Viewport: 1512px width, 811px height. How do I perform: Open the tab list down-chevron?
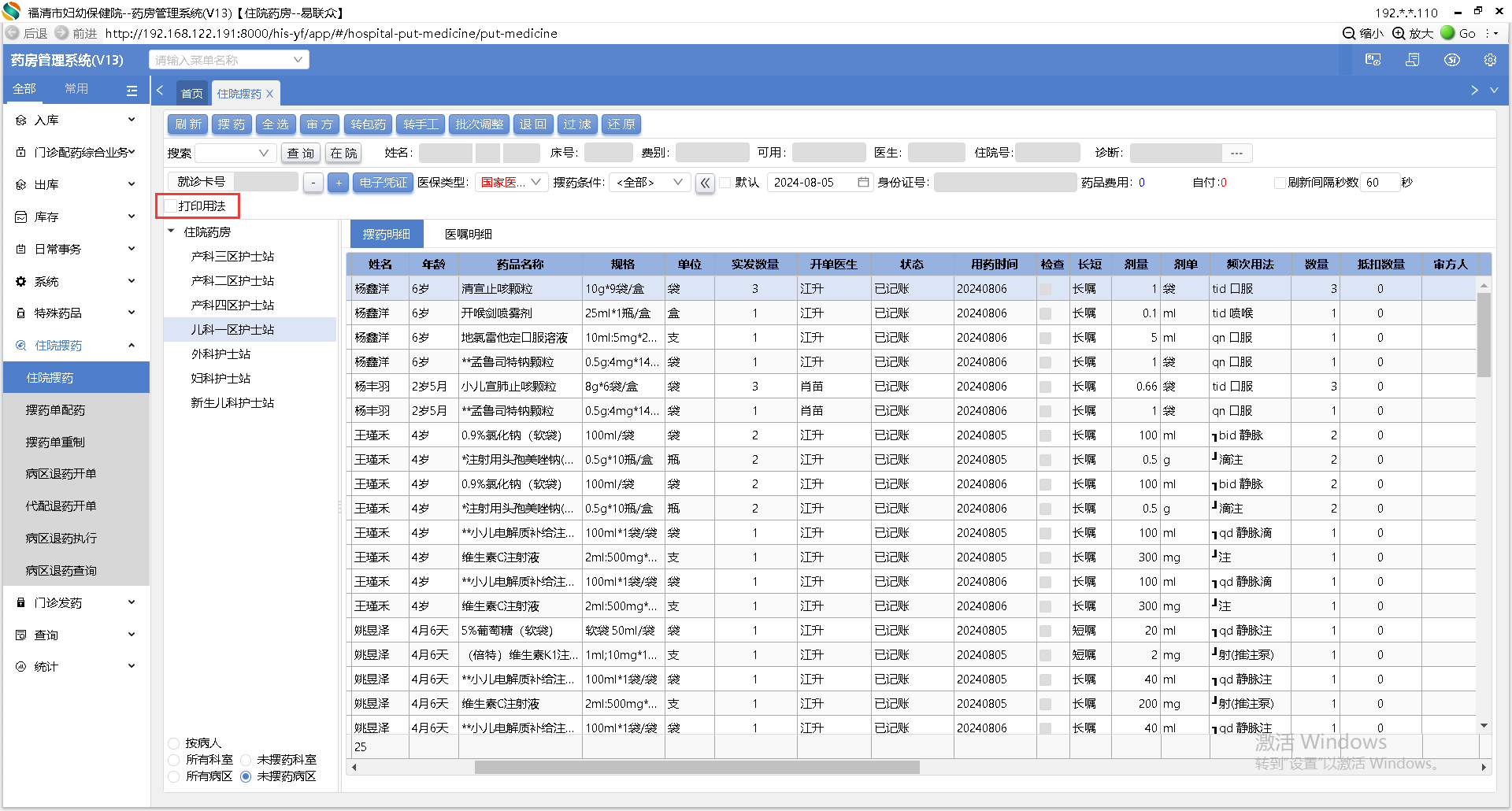[x=1494, y=91]
